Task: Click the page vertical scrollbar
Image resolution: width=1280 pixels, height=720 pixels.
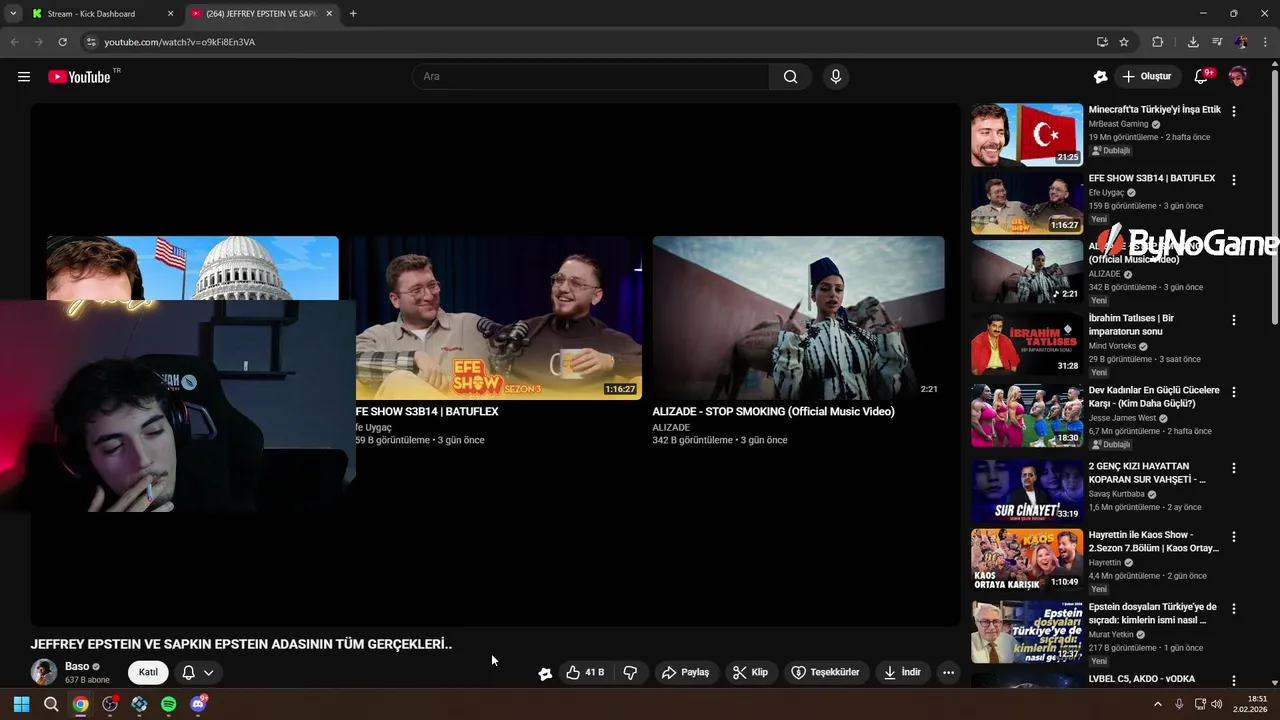Action: (1274, 195)
